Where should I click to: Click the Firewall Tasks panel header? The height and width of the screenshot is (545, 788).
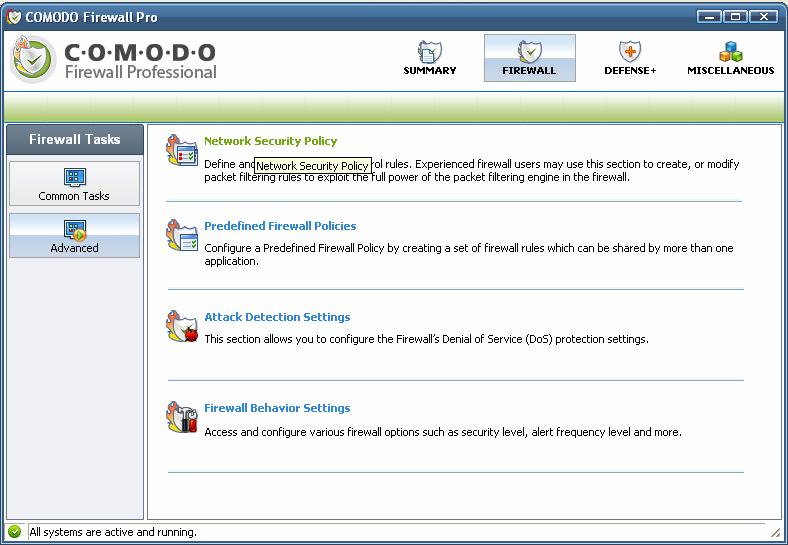(x=74, y=139)
